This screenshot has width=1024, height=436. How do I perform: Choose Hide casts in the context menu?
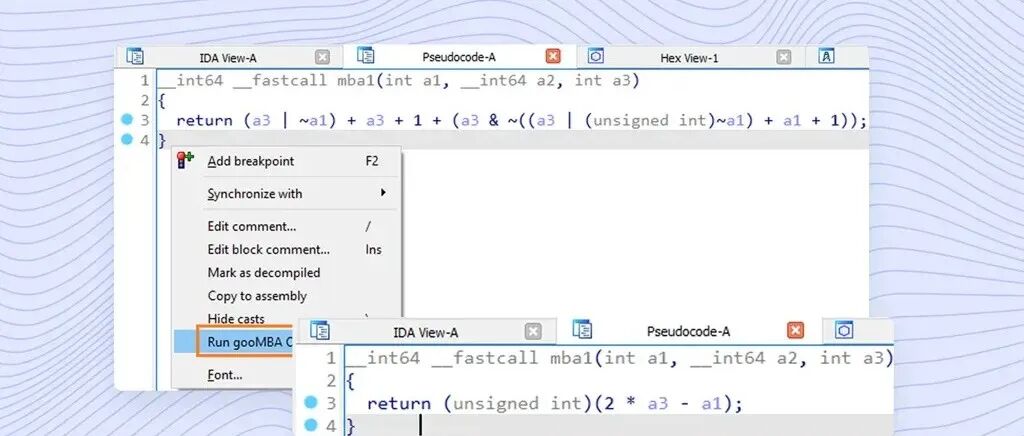[236, 319]
